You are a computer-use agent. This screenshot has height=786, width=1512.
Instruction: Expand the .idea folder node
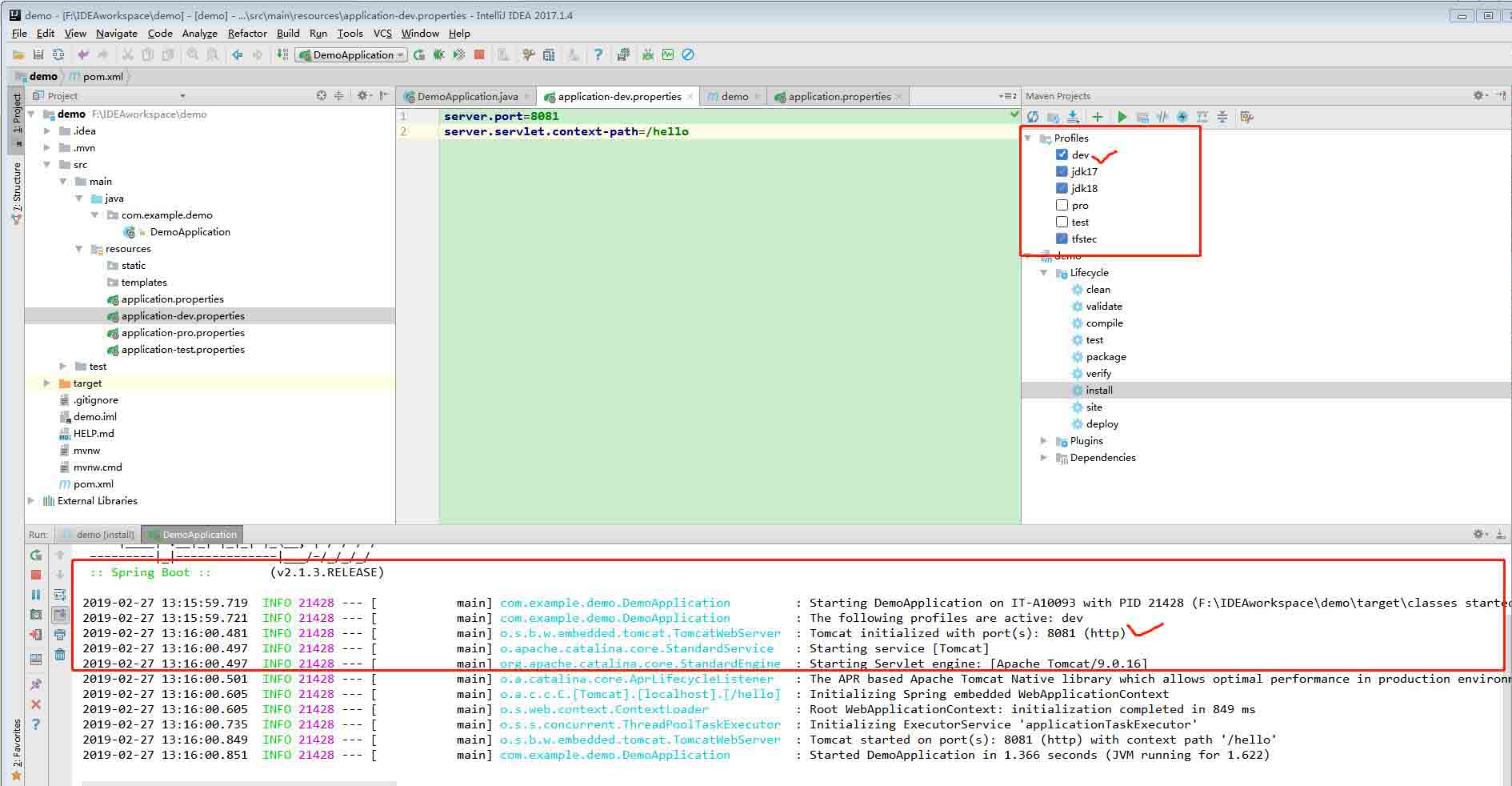pos(47,130)
